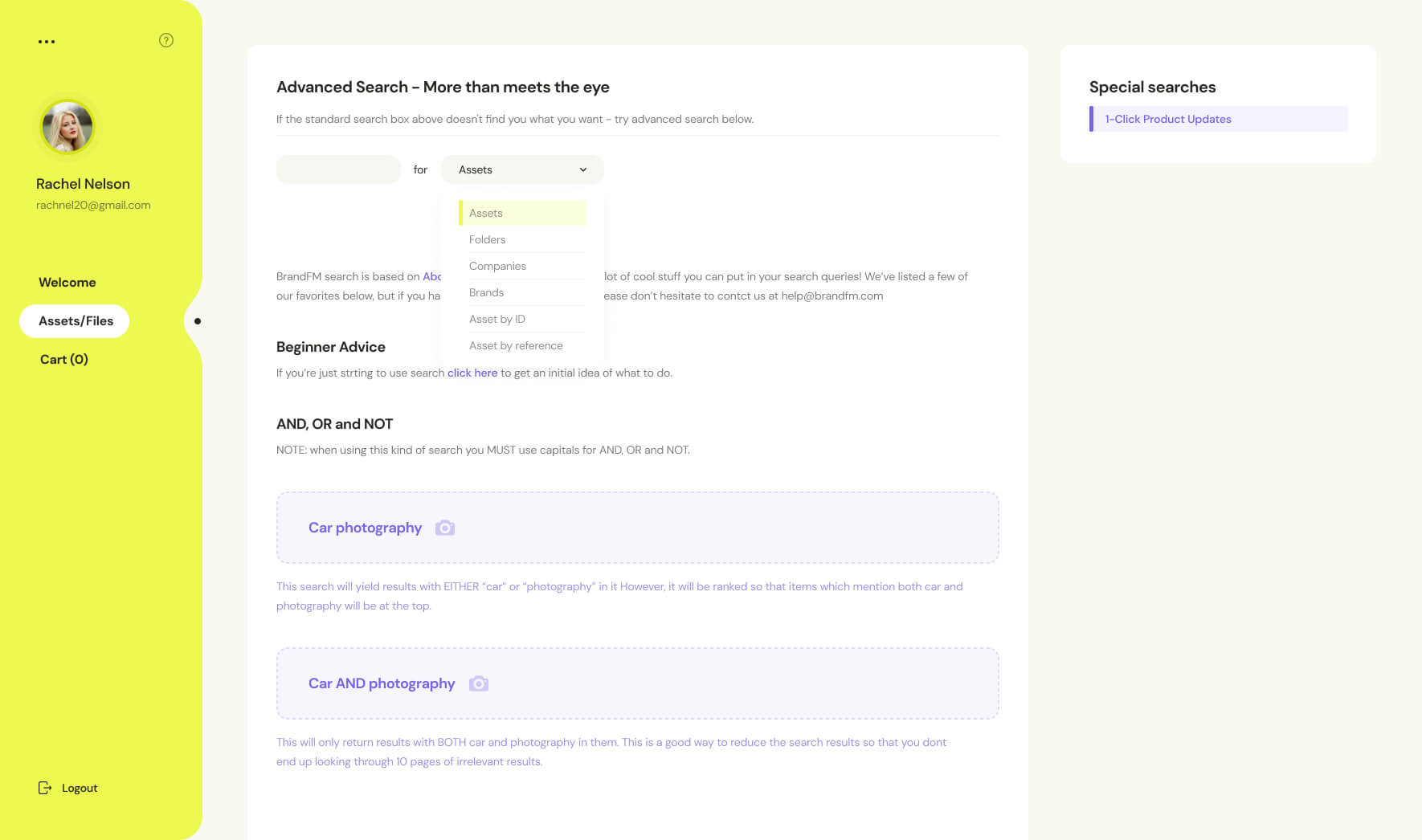Go to Welcome in sidebar
Image resolution: width=1422 pixels, height=840 pixels.
[x=67, y=283]
